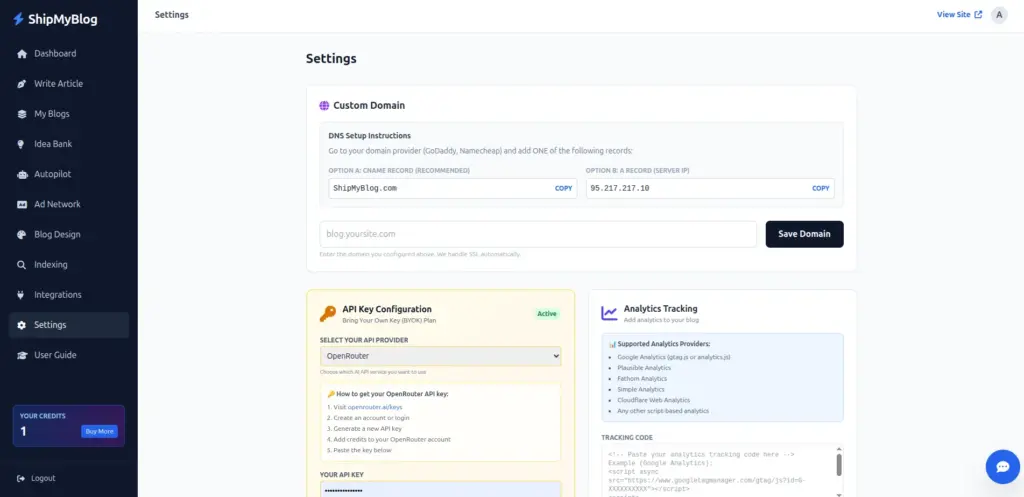Click the Analytics Tracking chart icon
This screenshot has width=1024, height=497.
coord(609,313)
